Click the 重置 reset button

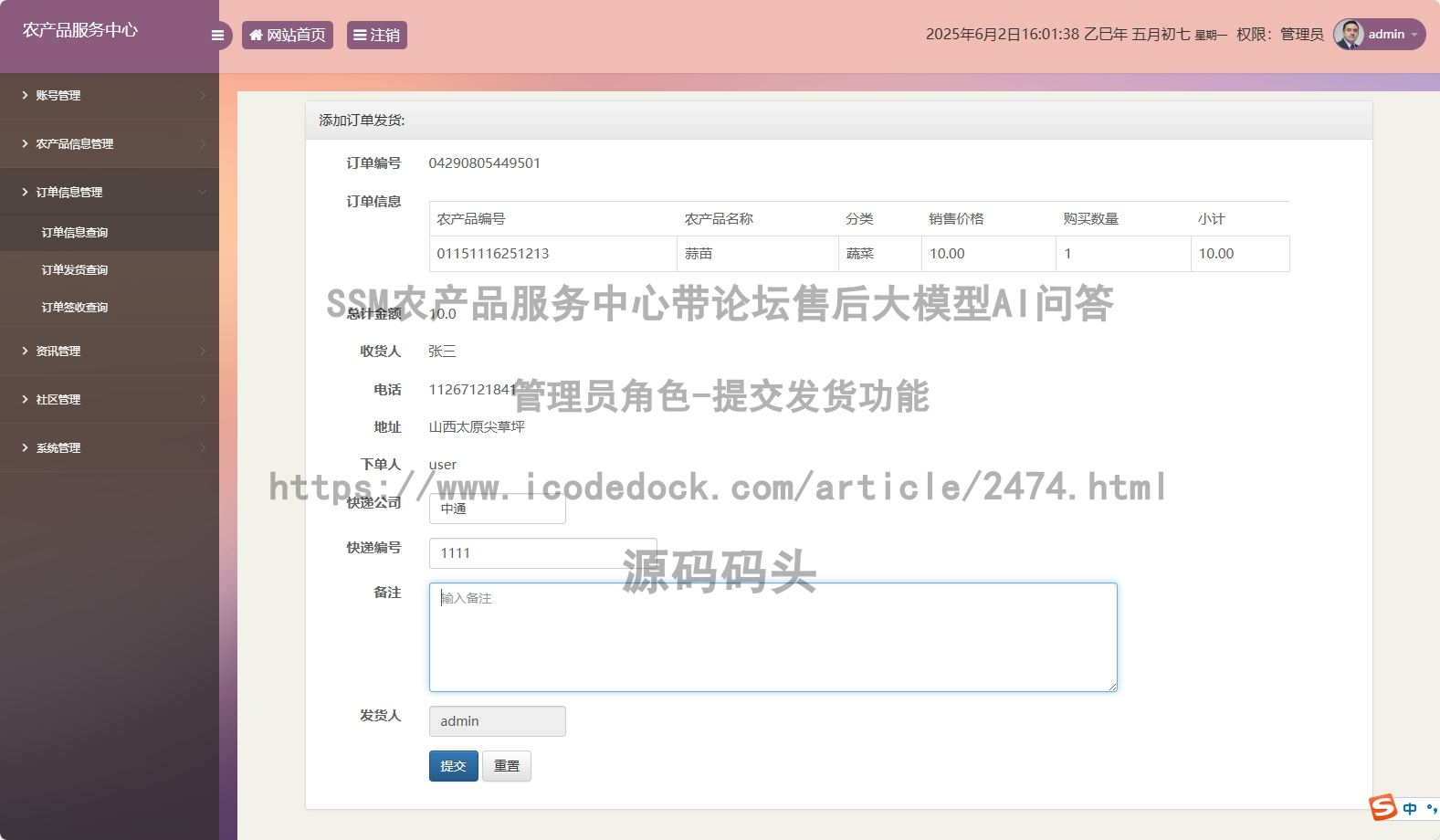click(x=507, y=766)
